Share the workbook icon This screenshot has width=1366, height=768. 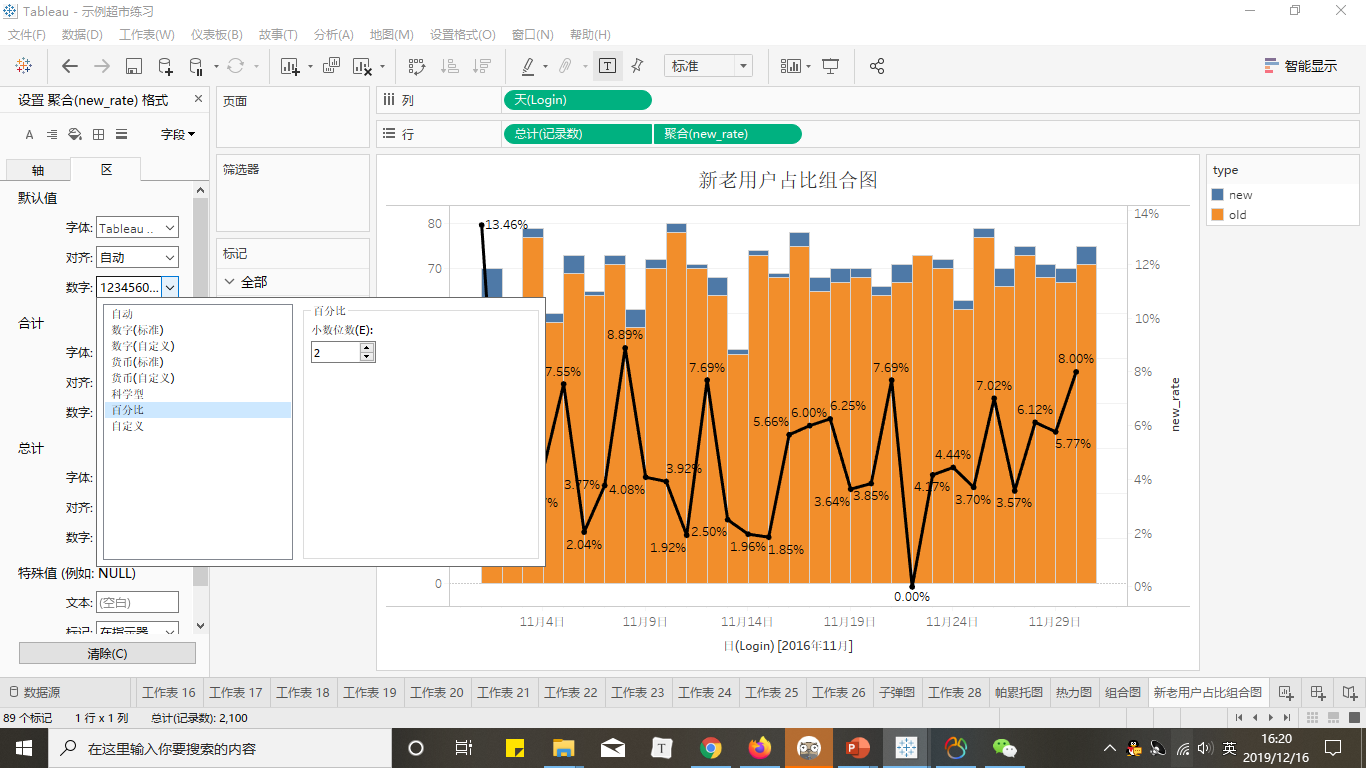click(877, 66)
